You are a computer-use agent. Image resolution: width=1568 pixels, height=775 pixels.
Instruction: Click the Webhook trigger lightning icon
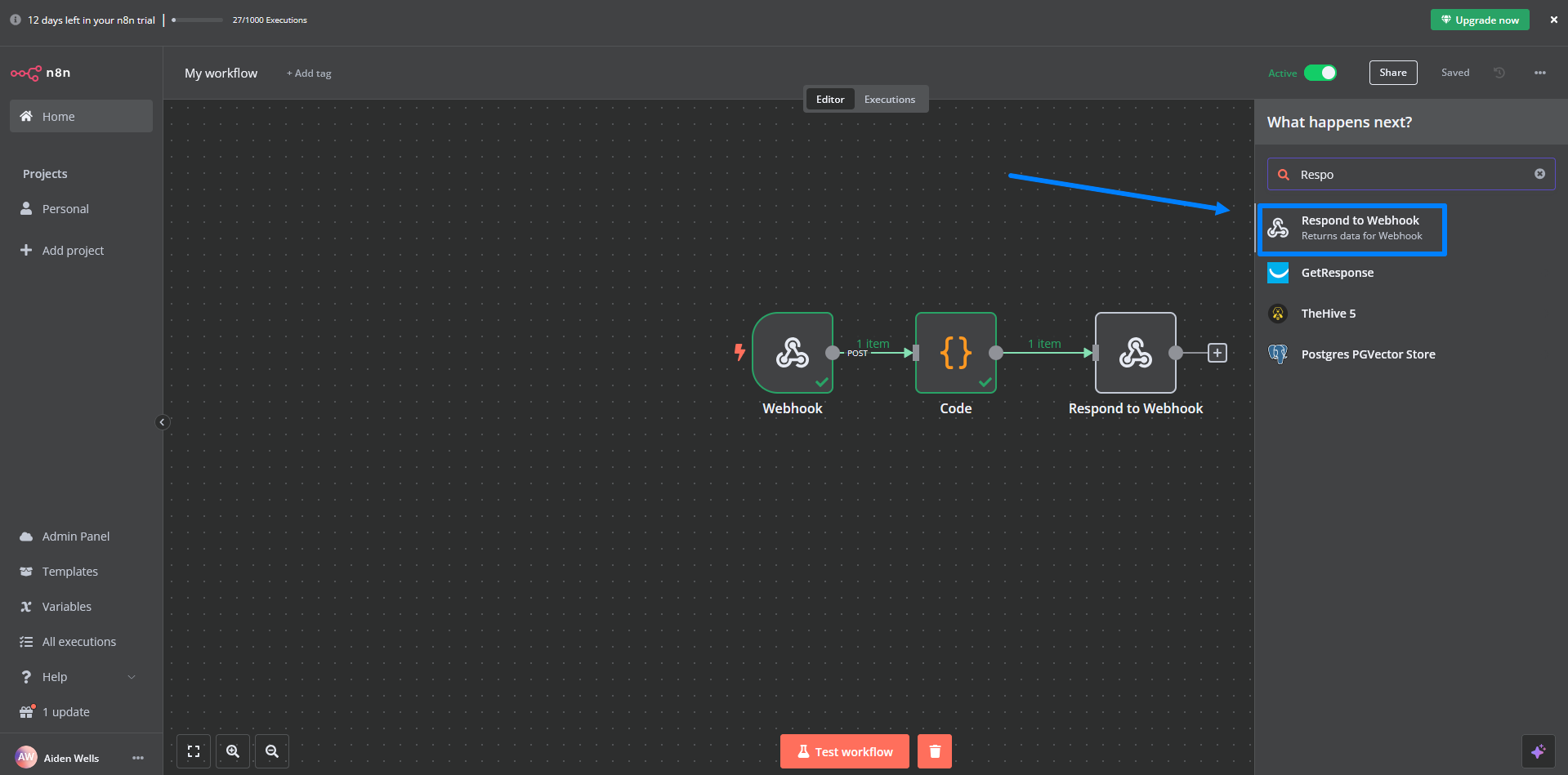(739, 352)
